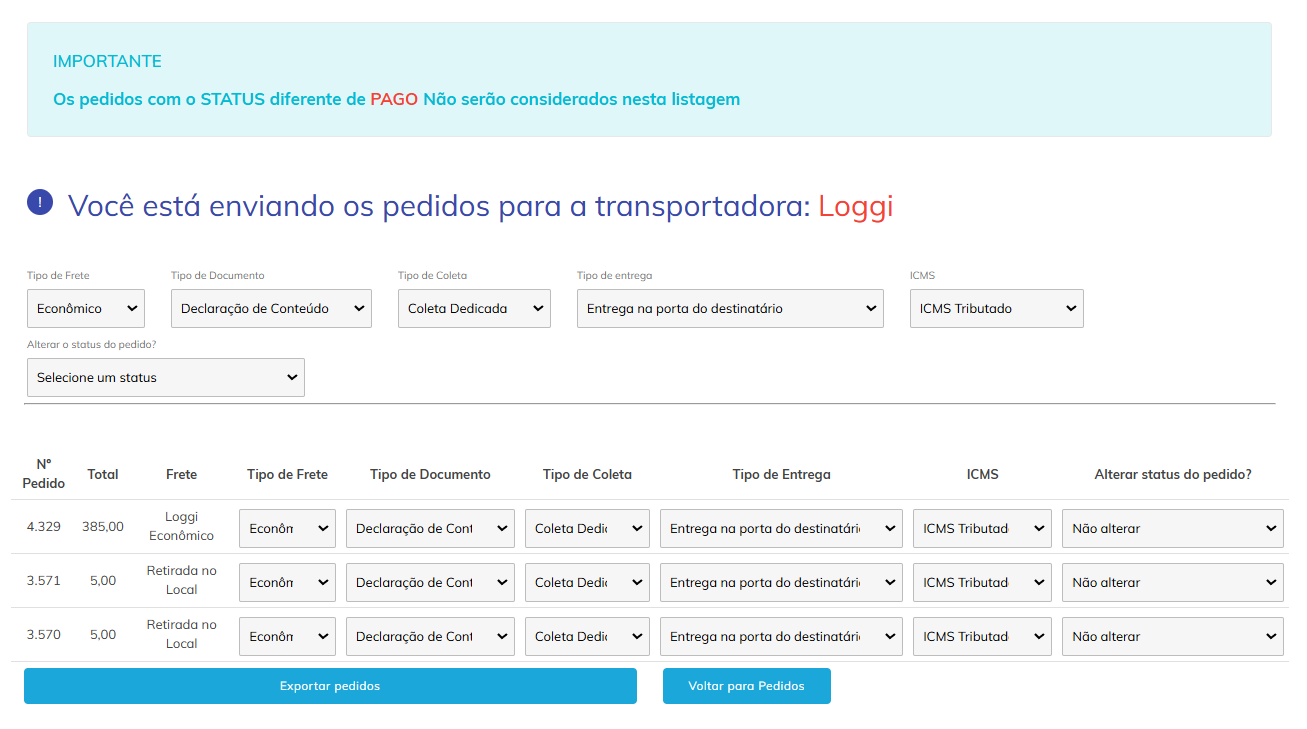Select order number 3.570 cell
This screenshot has width=1307, height=729.
point(44,634)
